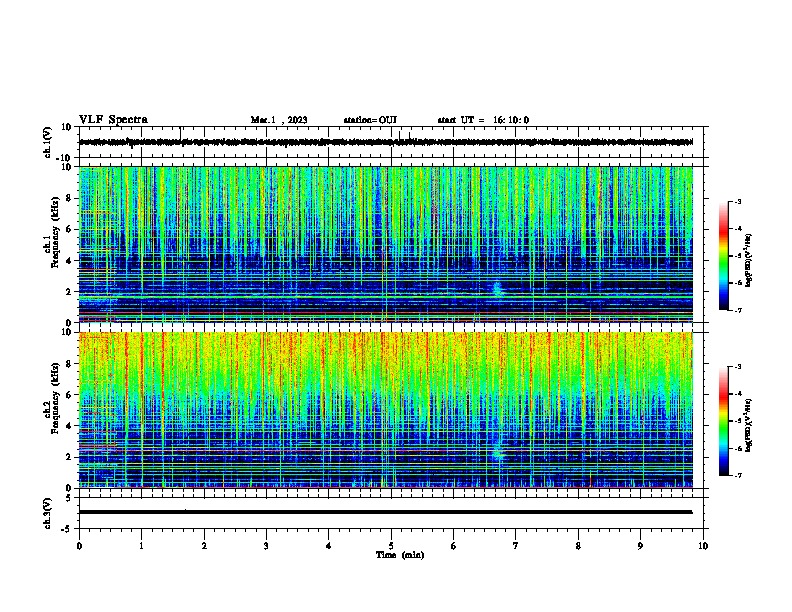Click the ch.1 spectrogram panel
The height and width of the screenshot is (612, 792).
[x=385, y=244]
